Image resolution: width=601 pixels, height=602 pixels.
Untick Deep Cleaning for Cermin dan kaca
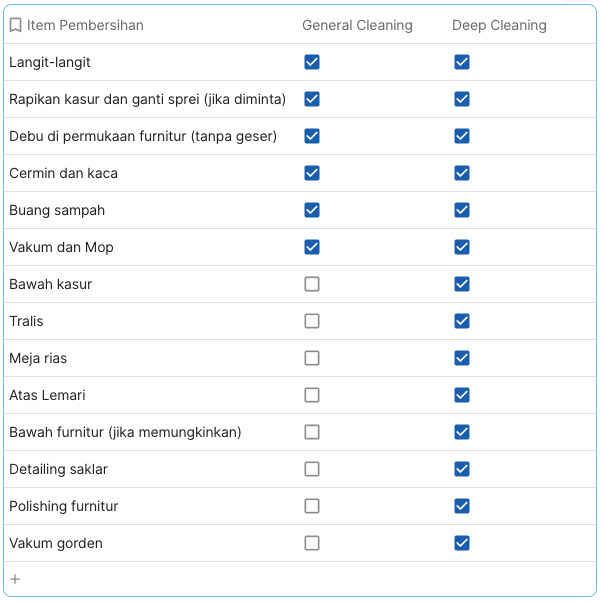tap(462, 173)
